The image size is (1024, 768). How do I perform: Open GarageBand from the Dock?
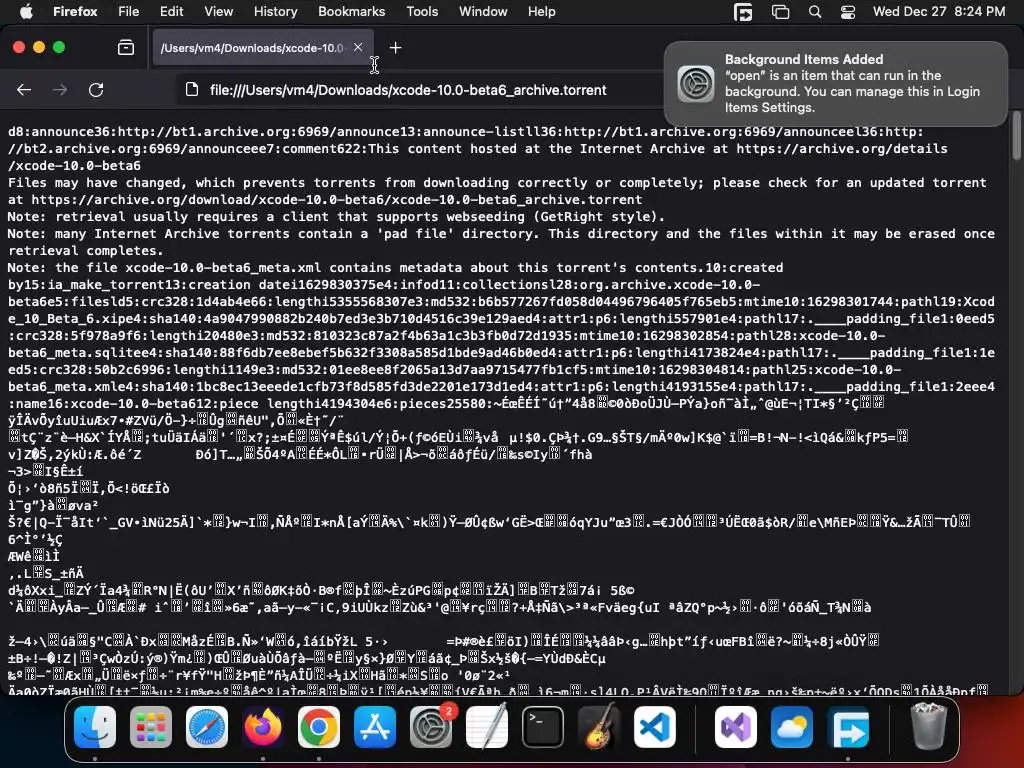pos(599,727)
